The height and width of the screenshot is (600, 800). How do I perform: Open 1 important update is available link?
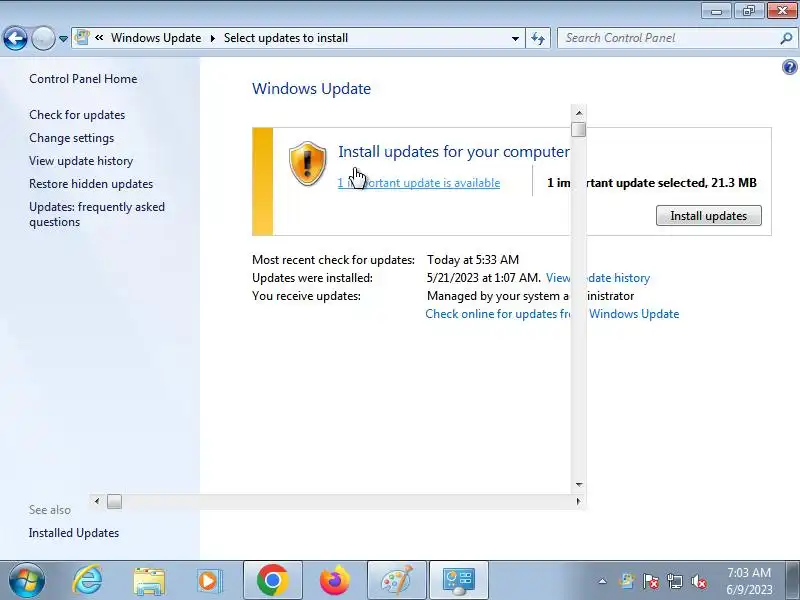[x=419, y=183]
